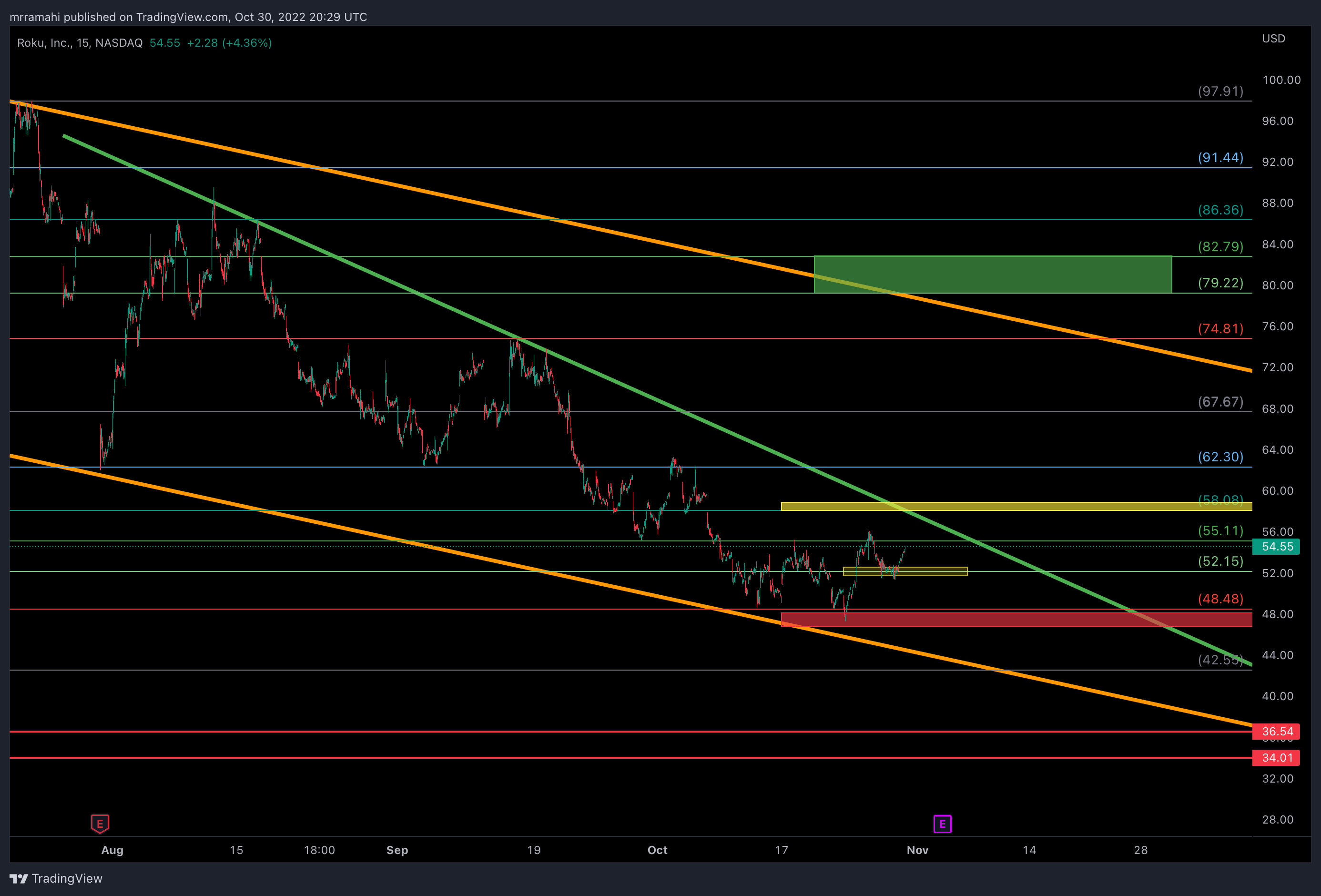Click the TradingView.com text in the header
Viewport: 1321px width, 896px height.
(x=182, y=17)
